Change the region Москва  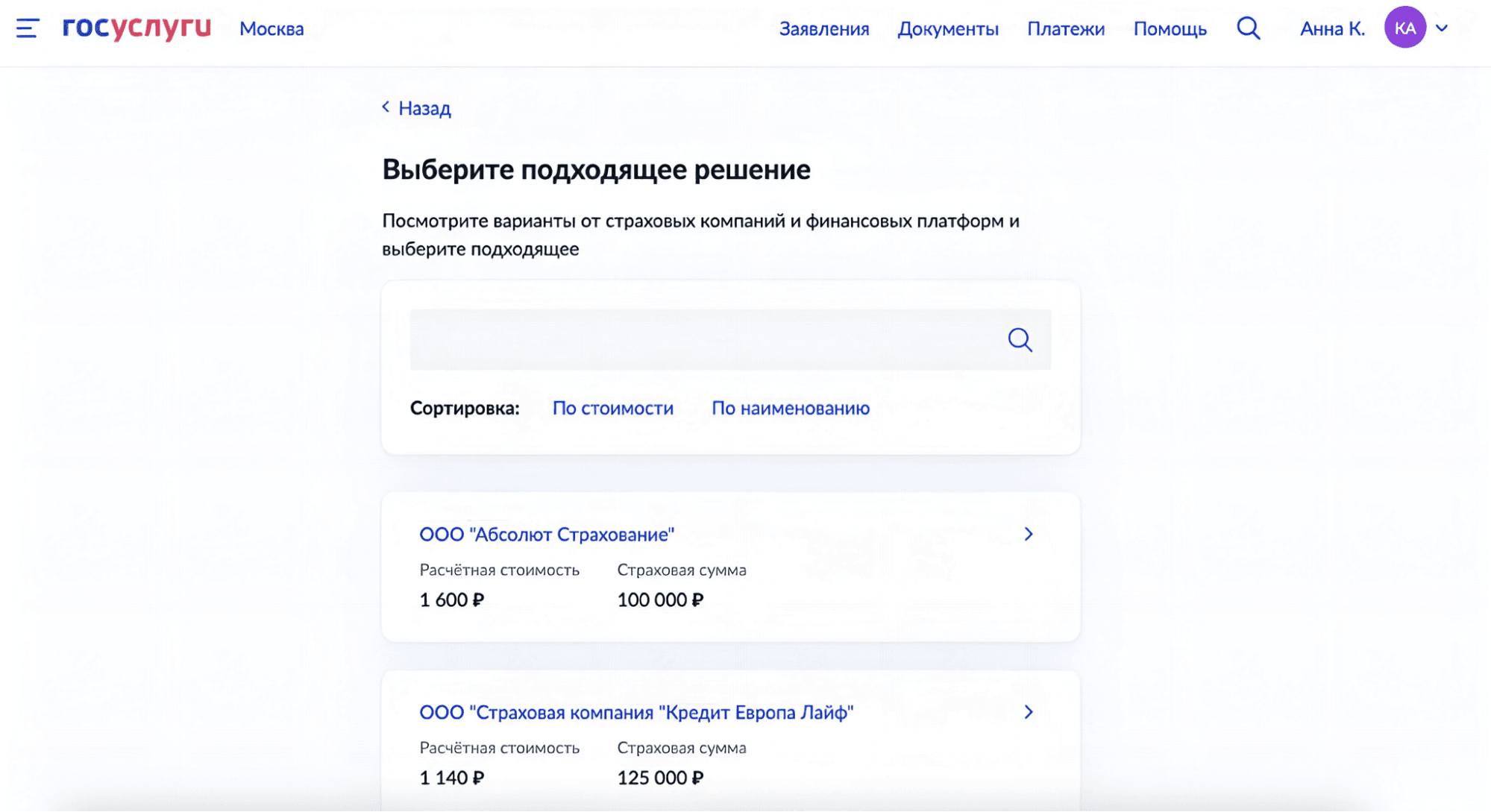tap(271, 29)
